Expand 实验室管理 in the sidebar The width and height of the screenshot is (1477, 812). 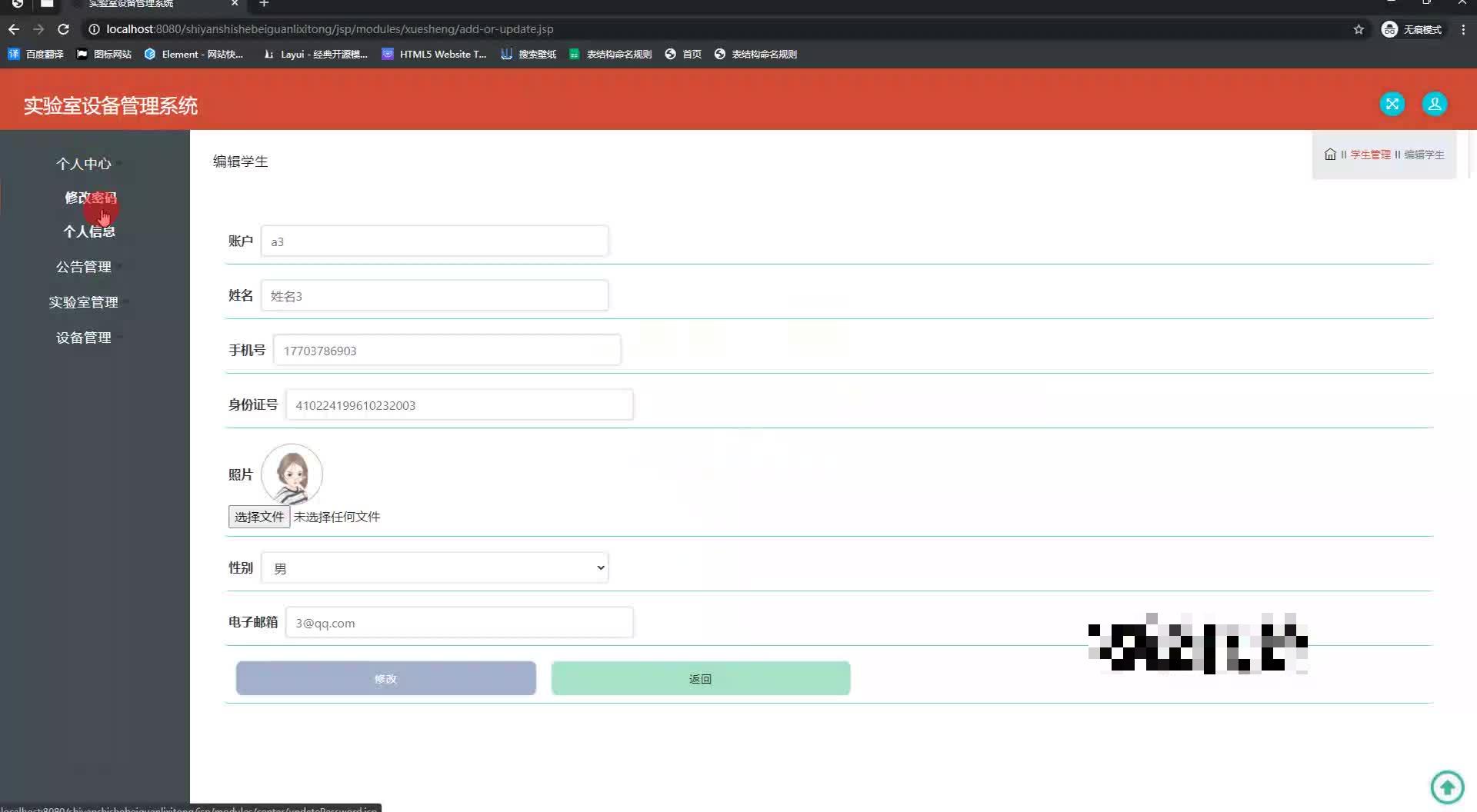point(84,302)
